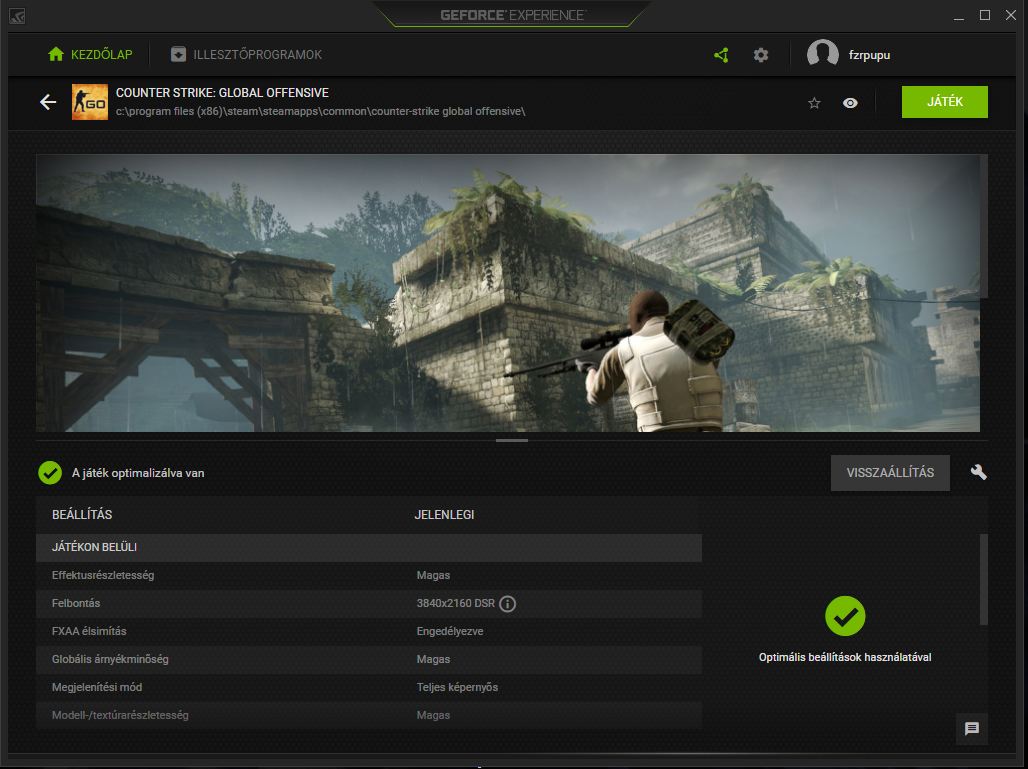The height and width of the screenshot is (769, 1028).
Task: Select the Felbontás row label
Action: point(76,603)
